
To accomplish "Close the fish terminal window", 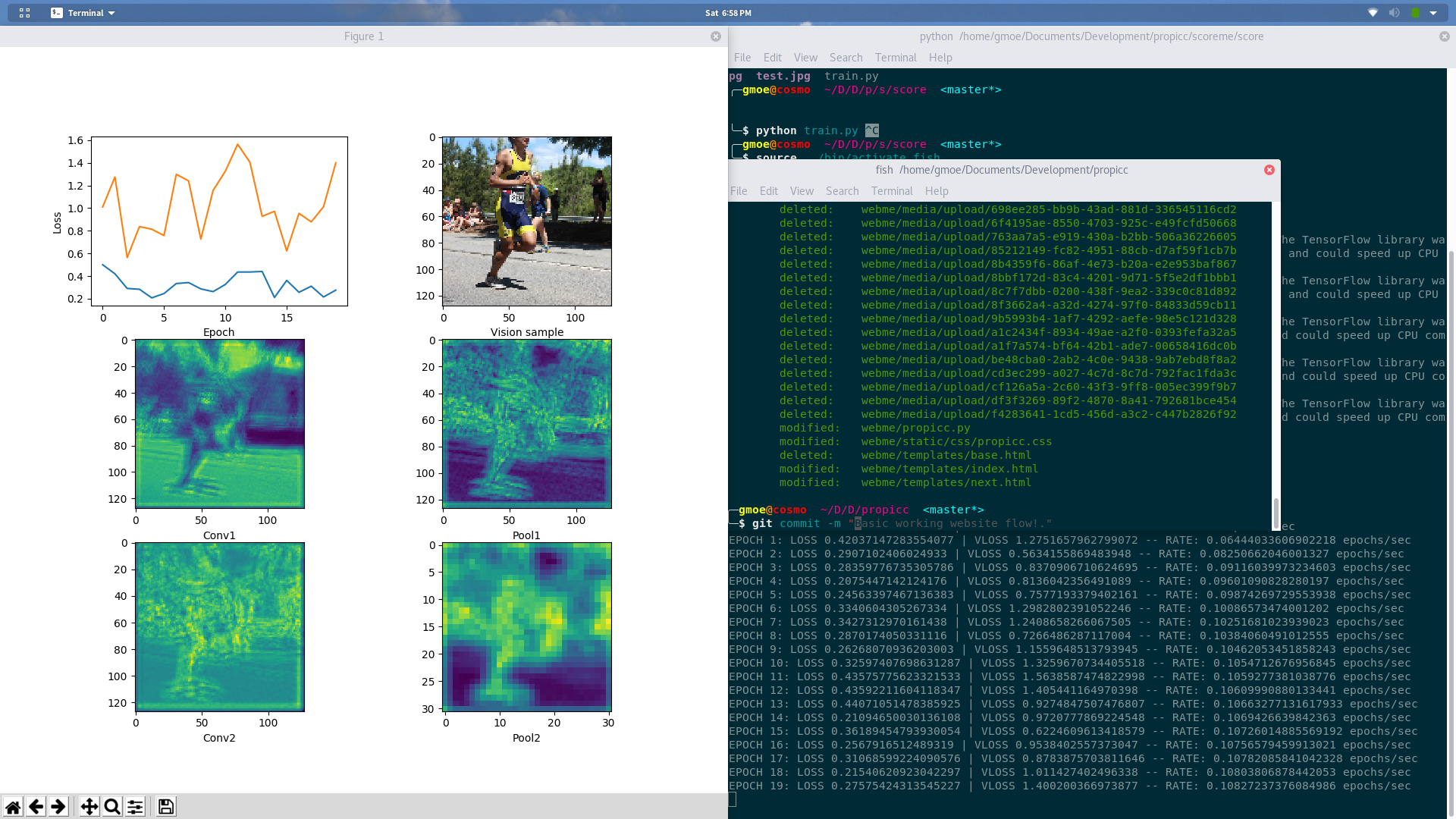I will [1269, 170].
